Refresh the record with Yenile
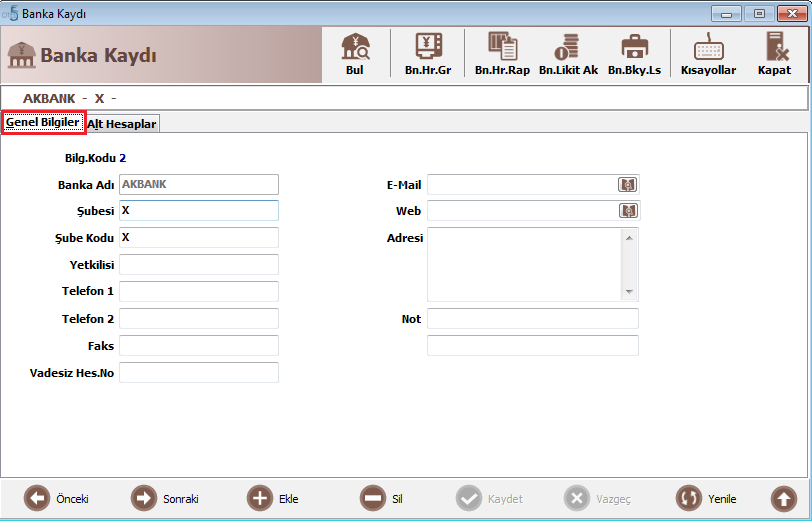Screen dimensions: 812x521 [706, 499]
